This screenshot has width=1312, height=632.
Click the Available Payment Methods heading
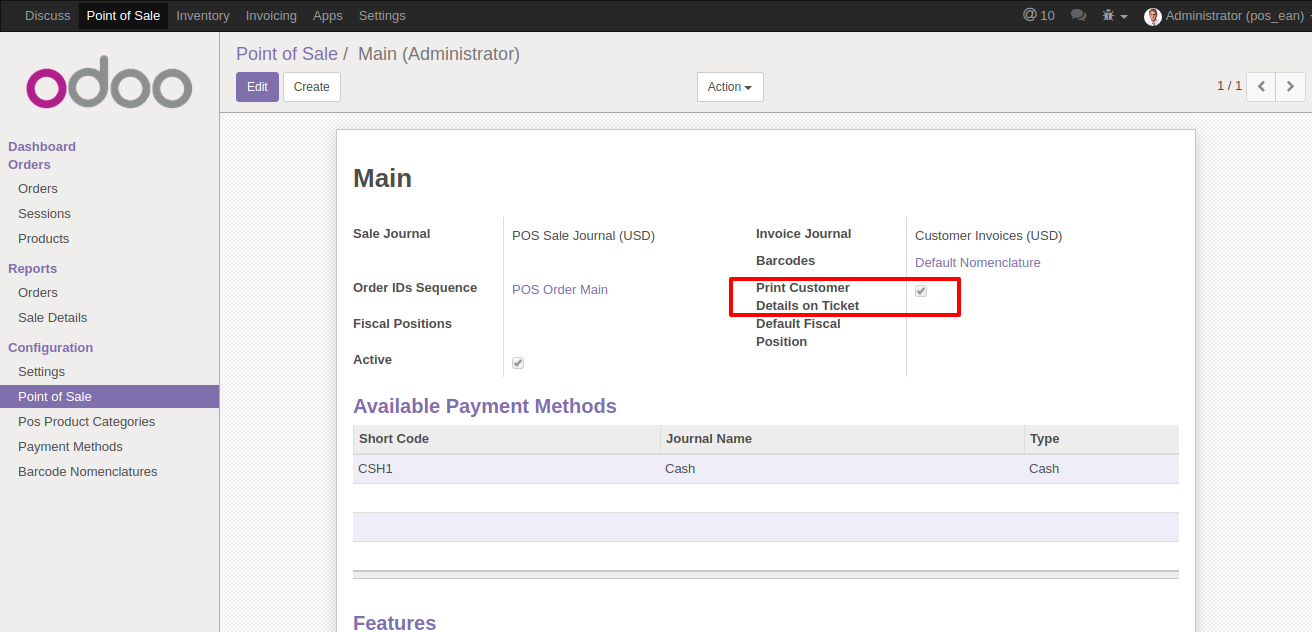click(485, 406)
